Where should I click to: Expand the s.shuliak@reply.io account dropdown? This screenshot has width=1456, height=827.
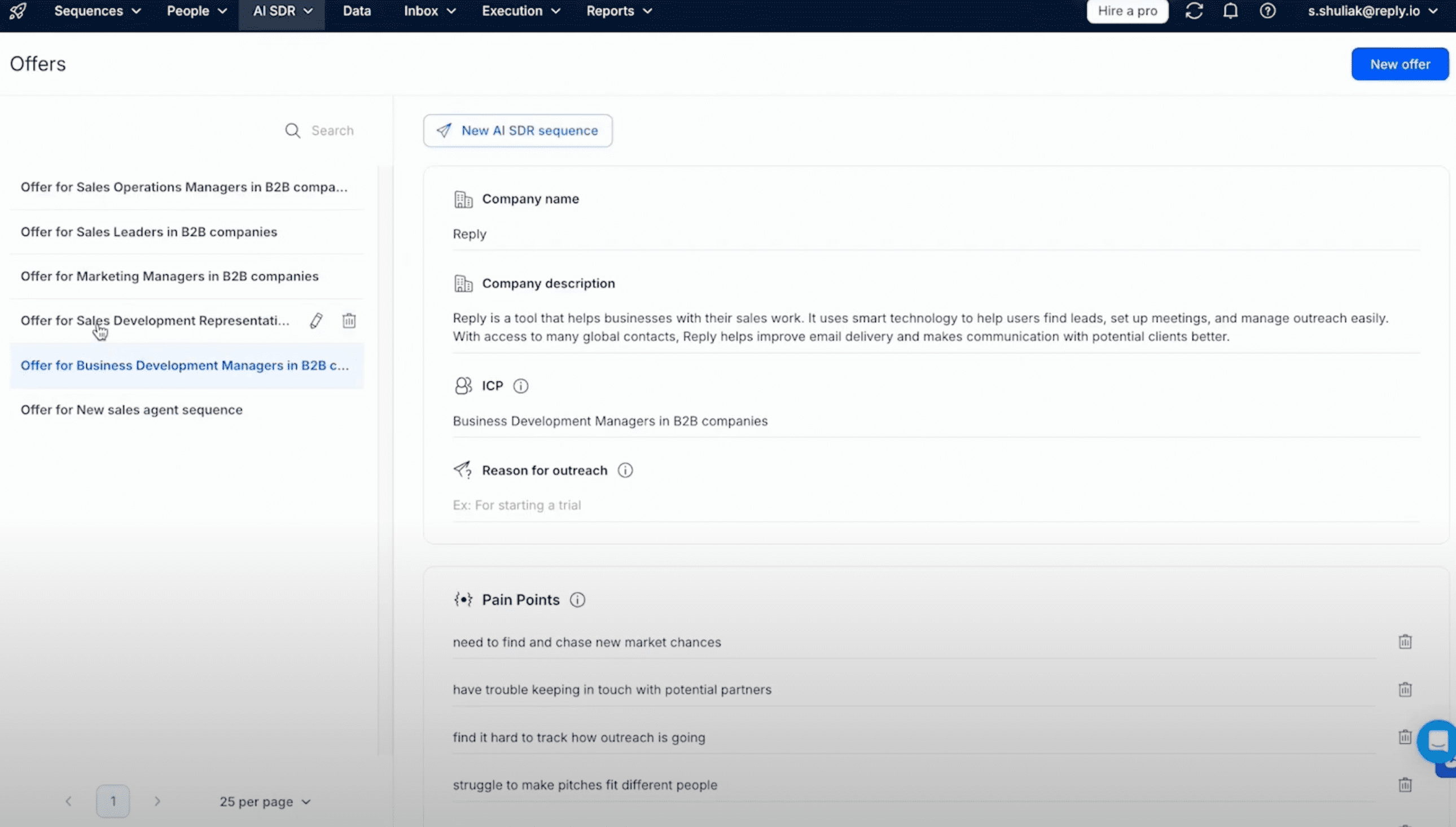pyautogui.click(x=1372, y=11)
